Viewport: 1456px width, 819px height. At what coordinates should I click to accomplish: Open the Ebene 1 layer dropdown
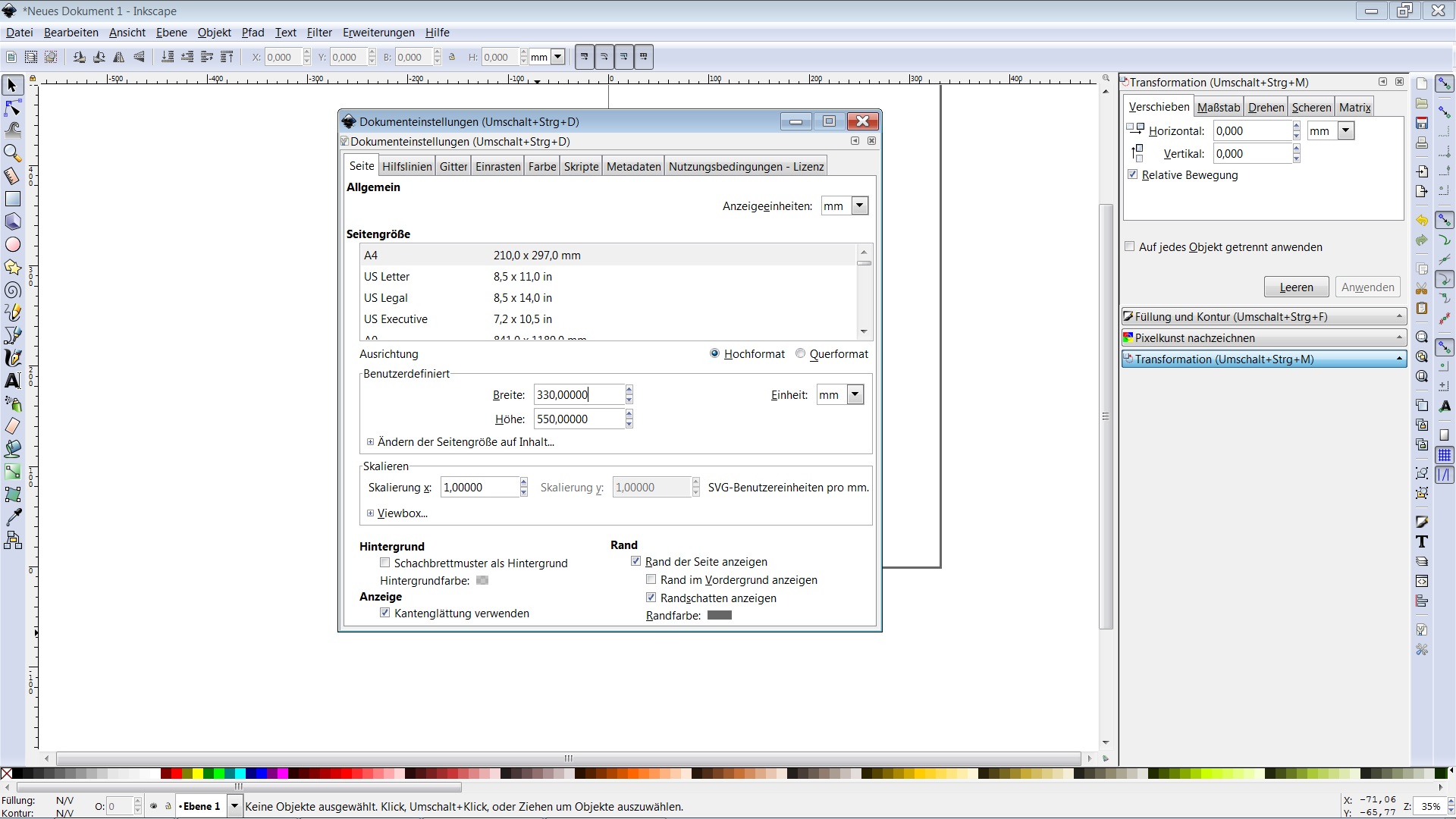235,806
